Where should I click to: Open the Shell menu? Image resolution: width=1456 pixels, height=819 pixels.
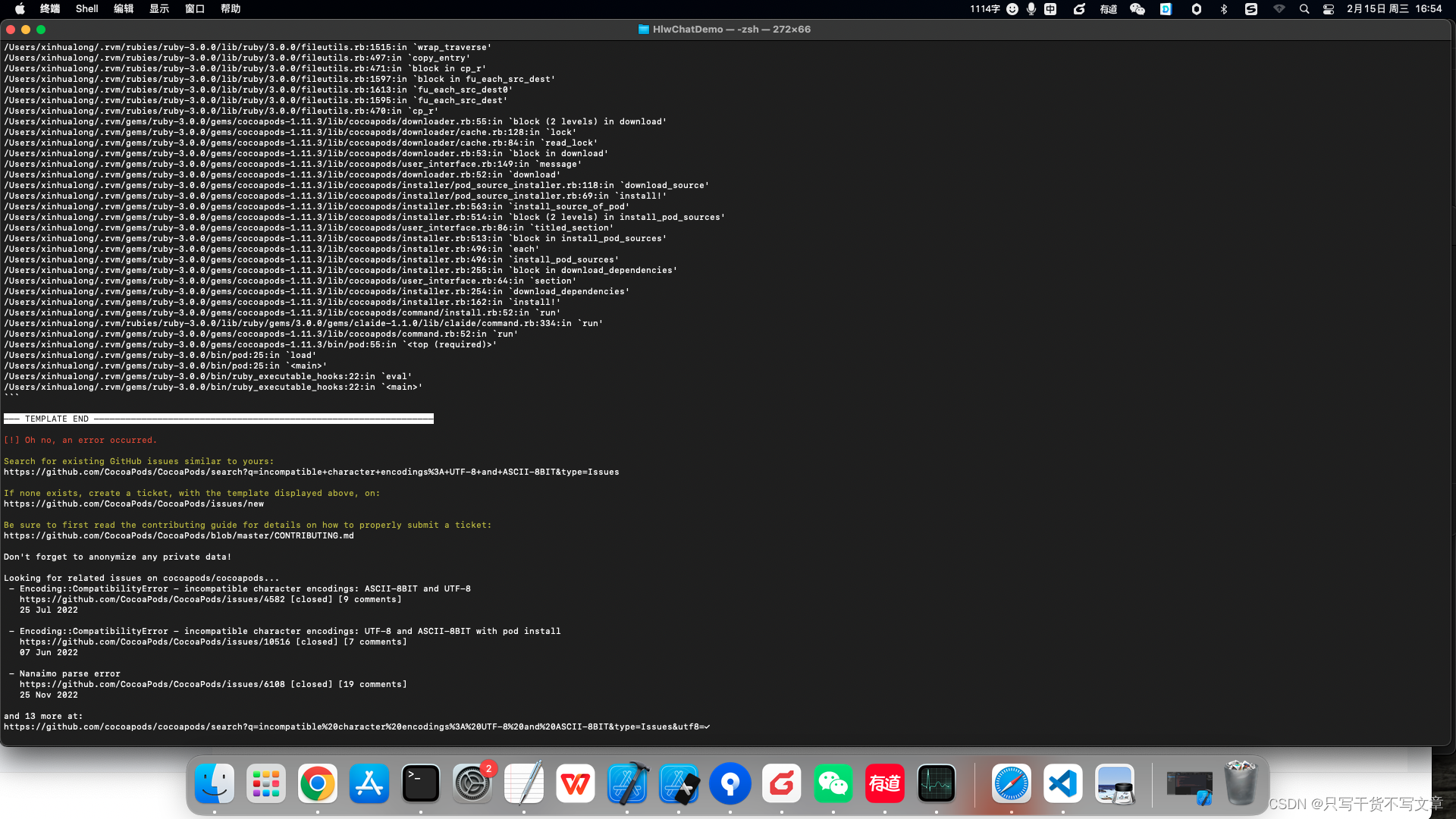[87, 9]
